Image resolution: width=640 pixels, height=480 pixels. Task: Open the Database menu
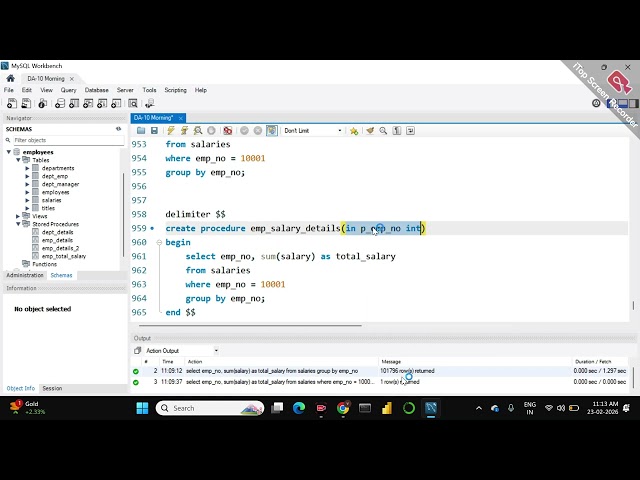point(97,90)
